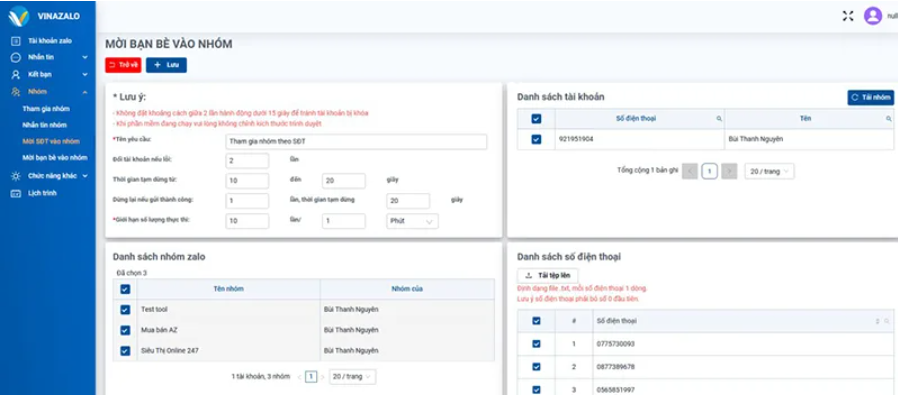Expand the Kết bạn submenu arrow
898x395 pixels.
[85, 74]
